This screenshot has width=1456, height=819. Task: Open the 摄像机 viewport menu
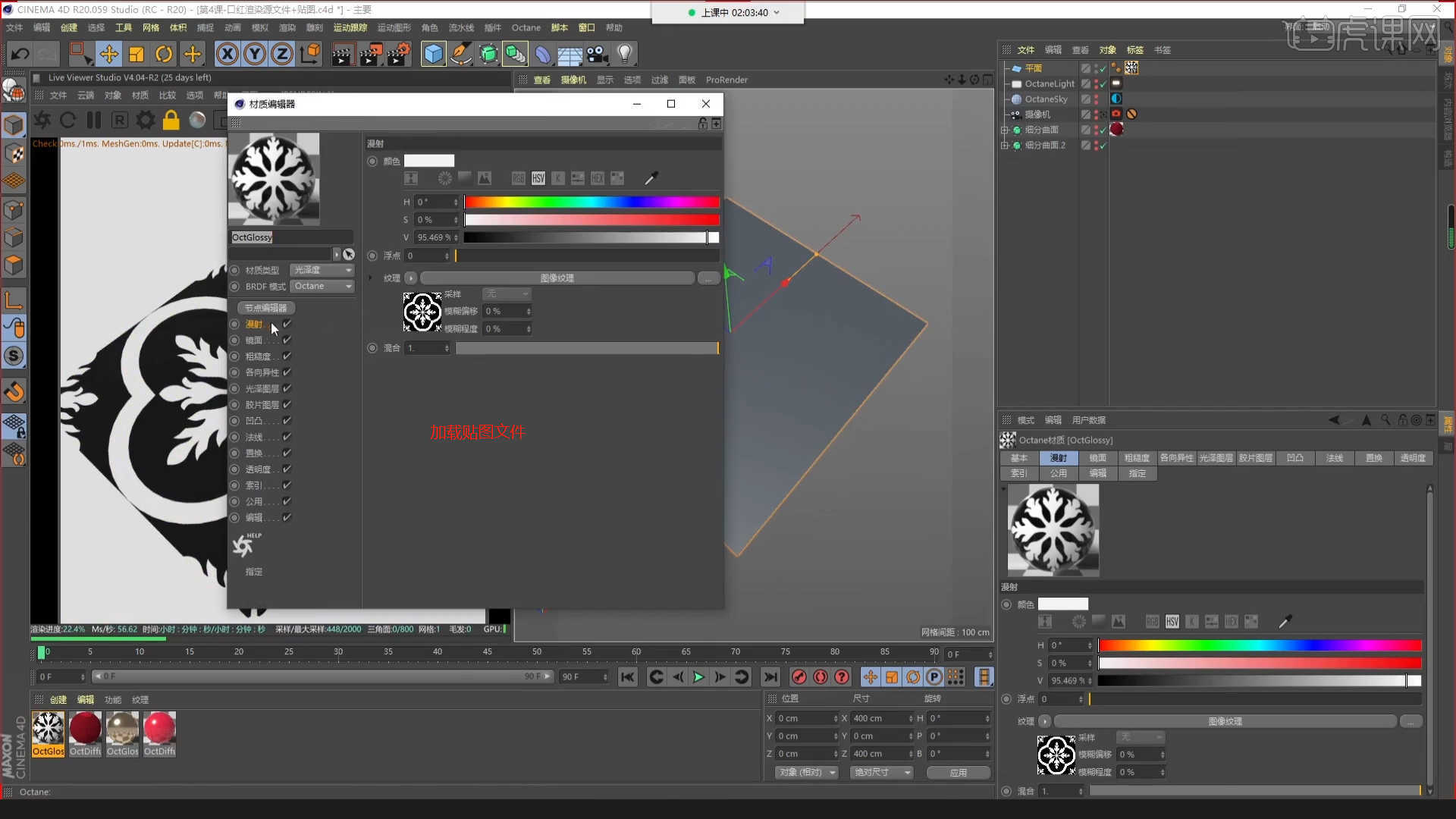click(x=573, y=80)
